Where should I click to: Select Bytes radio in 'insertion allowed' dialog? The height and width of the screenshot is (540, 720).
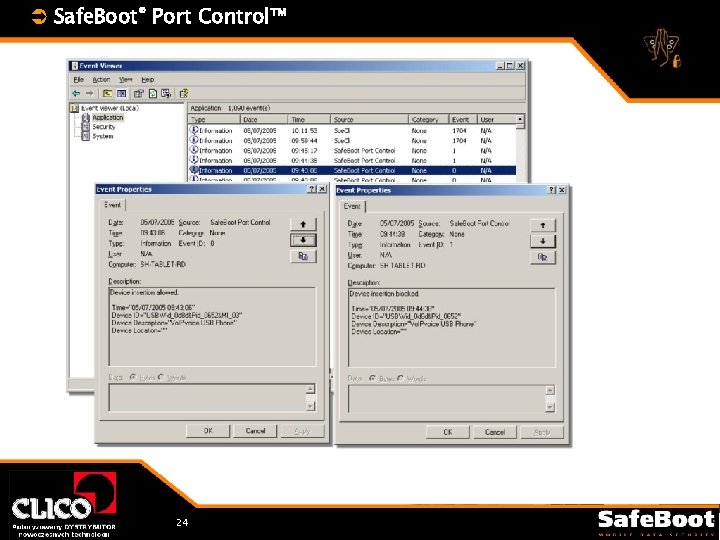coord(133,377)
